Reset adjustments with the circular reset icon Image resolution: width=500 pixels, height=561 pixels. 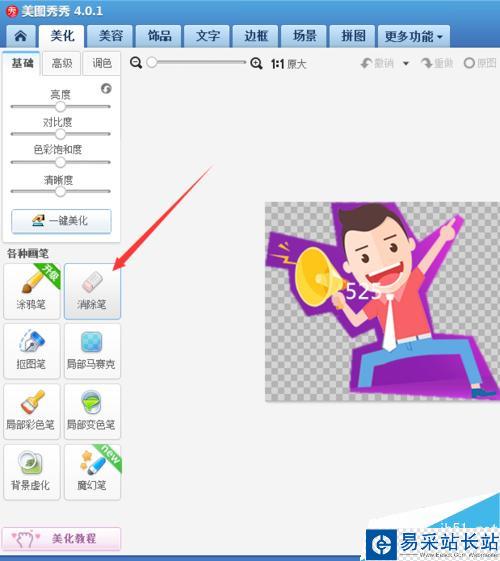[x=106, y=88]
